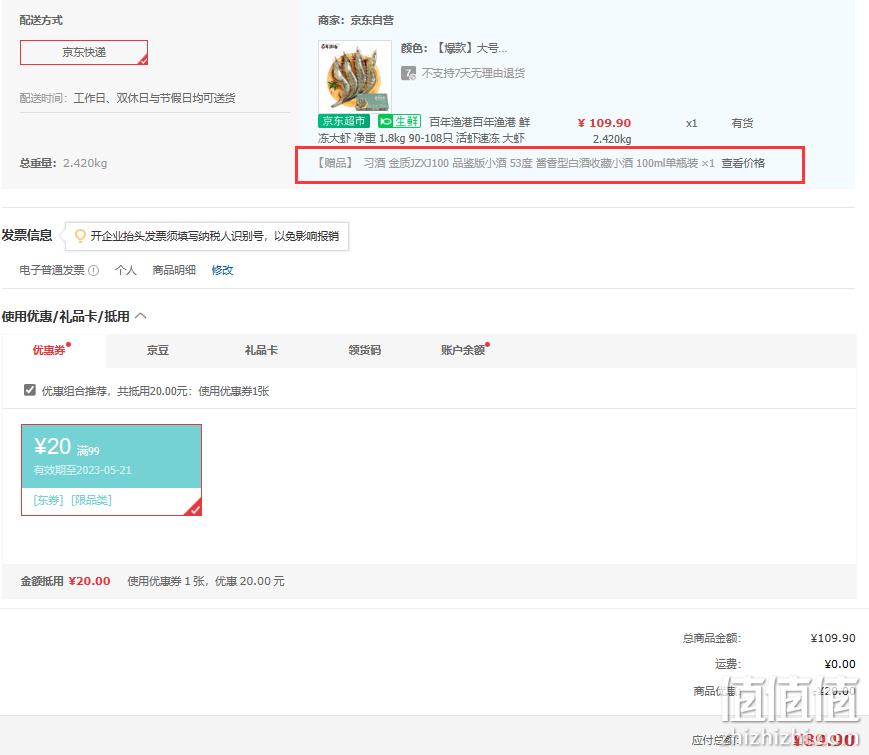The image size is (869, 755).
Task: Open the shrimp product thumbnail
Action: tap(355, 76)
